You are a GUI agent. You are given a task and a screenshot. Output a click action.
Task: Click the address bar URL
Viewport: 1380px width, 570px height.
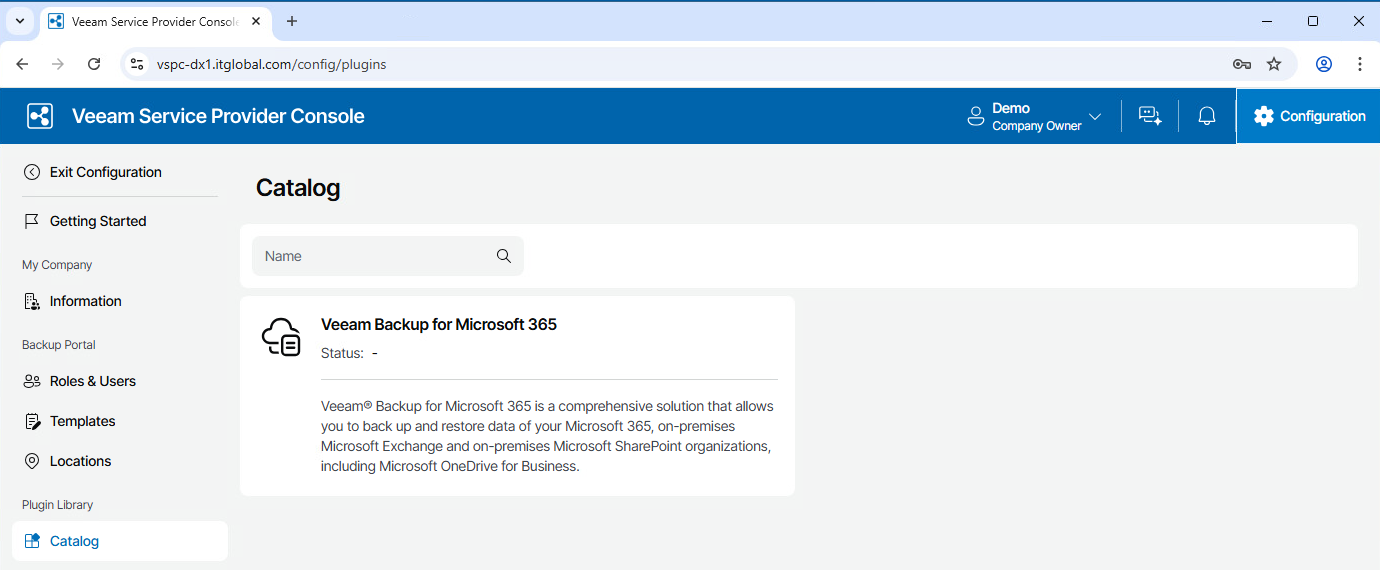coord(271,64)
